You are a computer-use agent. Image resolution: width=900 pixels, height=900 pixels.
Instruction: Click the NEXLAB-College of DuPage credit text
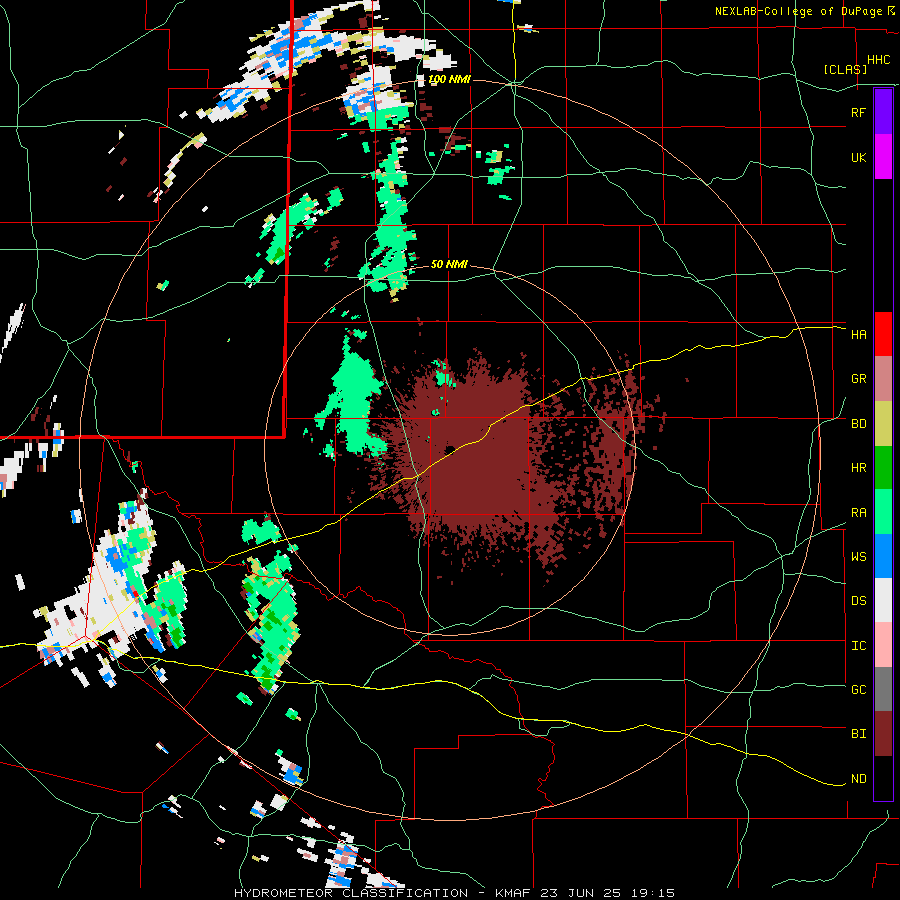coord(798,11)
